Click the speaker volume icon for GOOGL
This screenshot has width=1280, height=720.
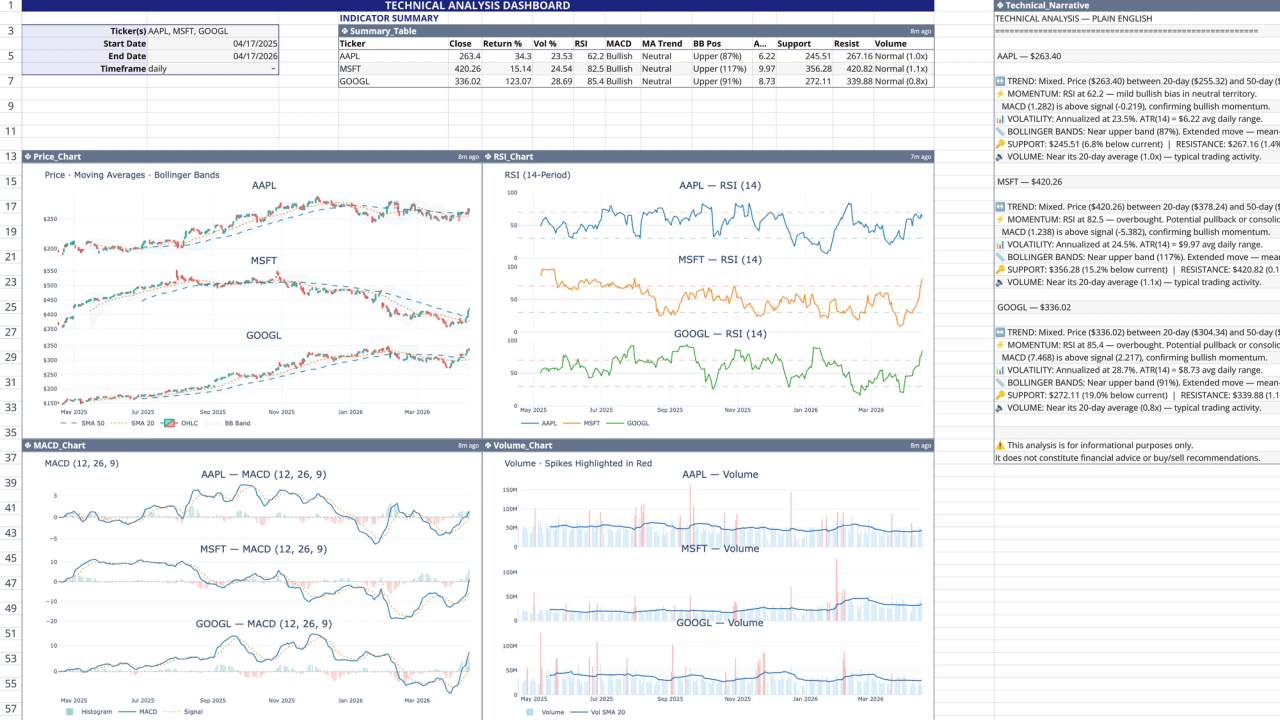1000,407
